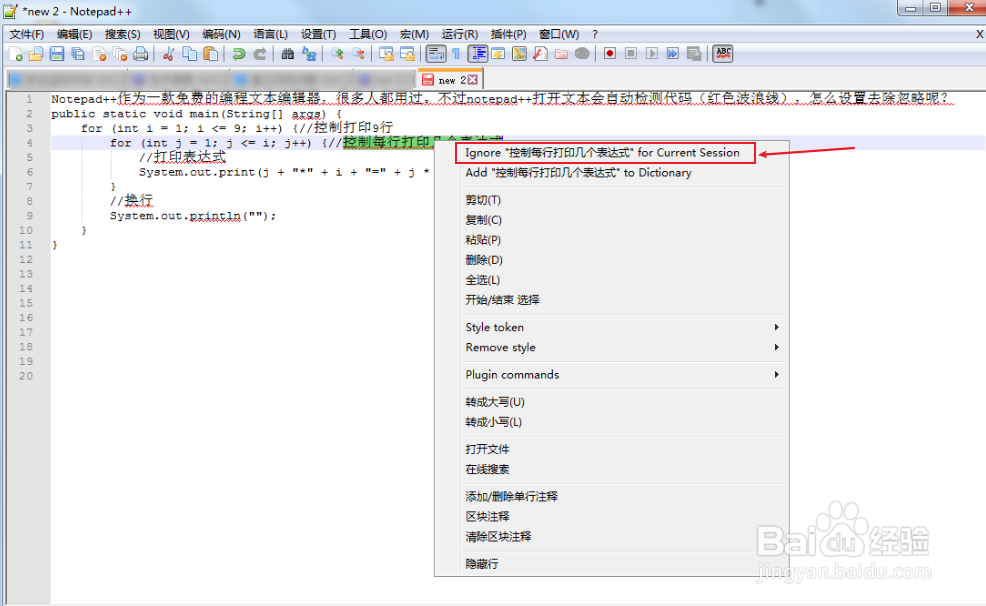Screen dimensions: 986x606
Task: Click the Start macro recording red dot
Action: [x=609, y=54]
